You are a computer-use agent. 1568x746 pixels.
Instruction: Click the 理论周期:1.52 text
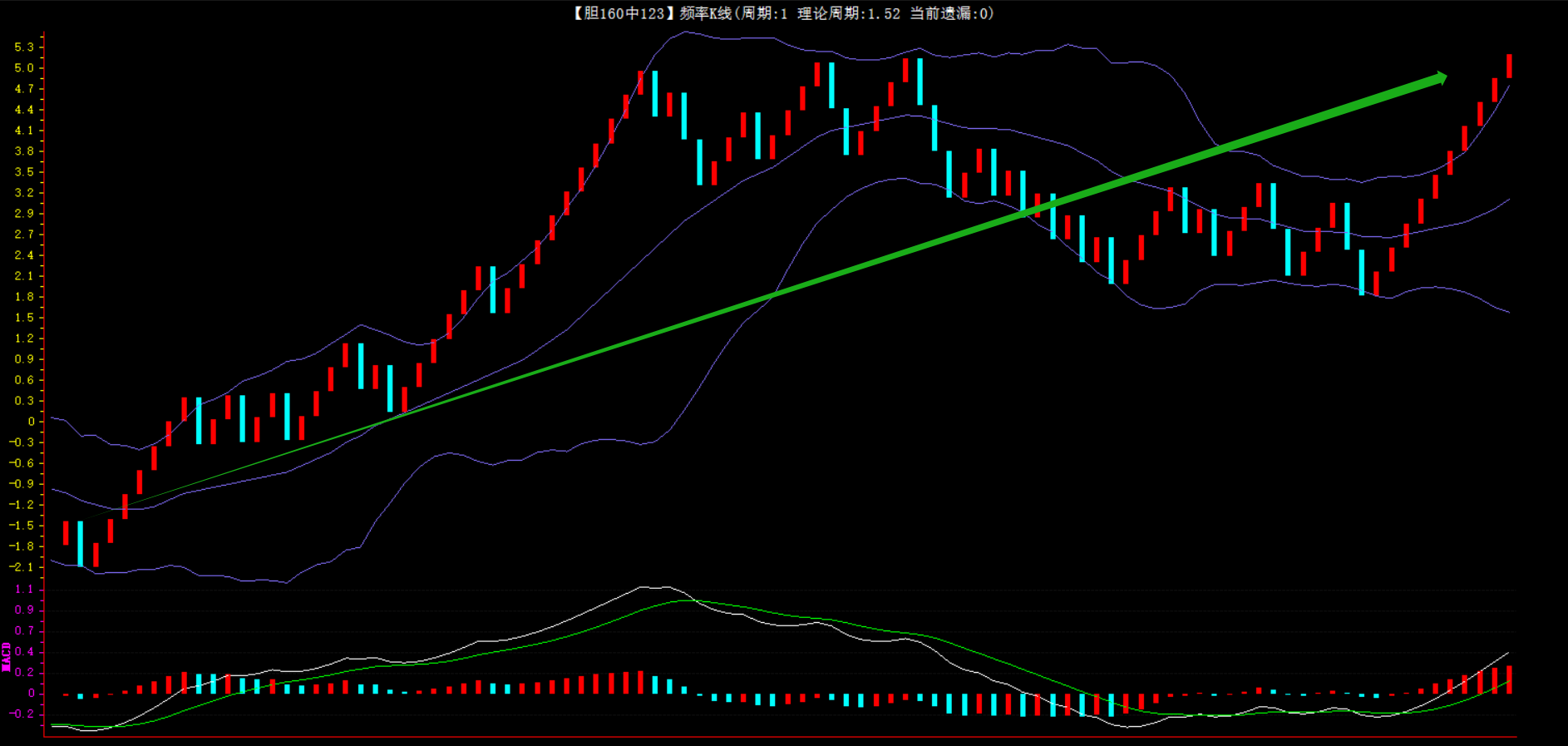point(848,13)
